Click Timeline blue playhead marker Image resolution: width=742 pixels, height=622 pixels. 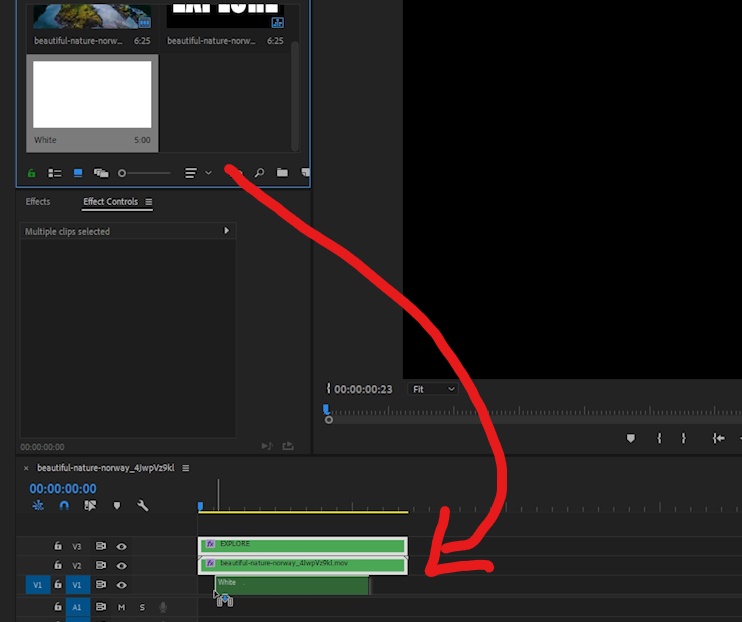200,507
